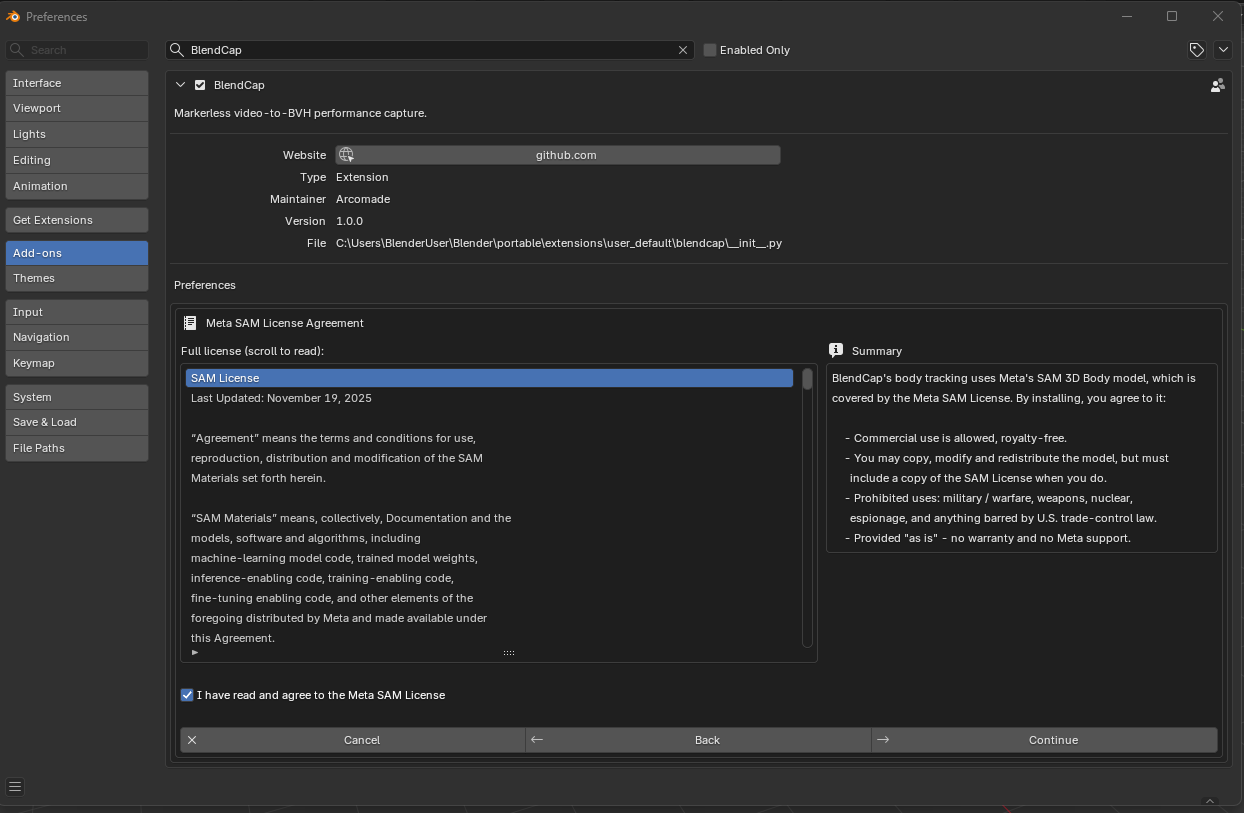
Task: Click the globe icon on website button
Action: 346,155
